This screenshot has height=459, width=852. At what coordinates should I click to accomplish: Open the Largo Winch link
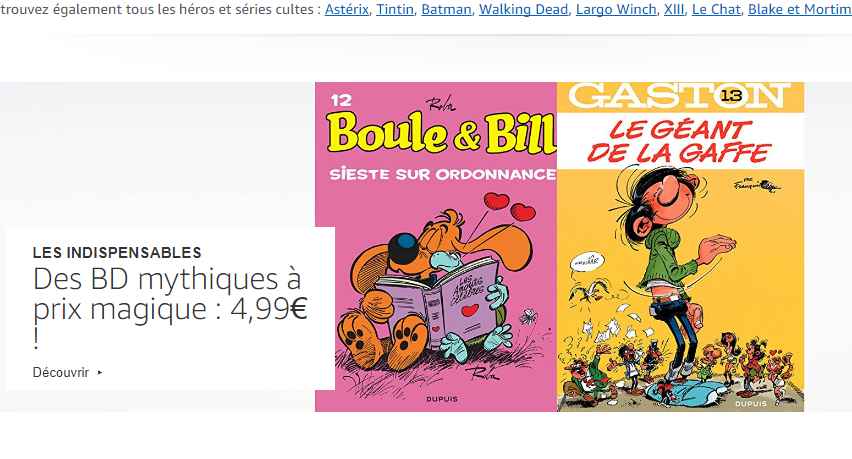616,9
